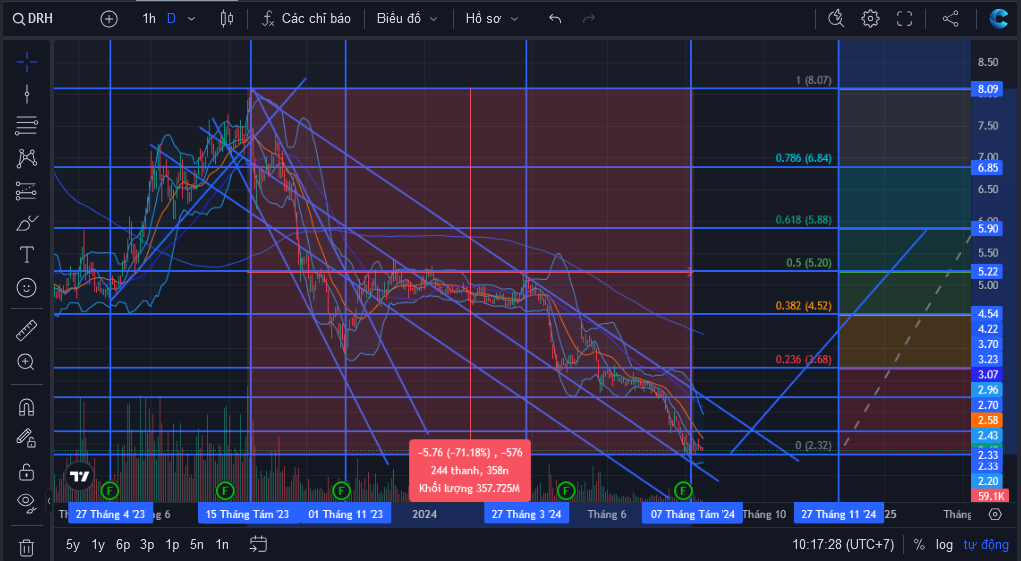Set range to 6p
This screenshot has width=1021, height=561.
pyautogui.click(x=122, y=545)
